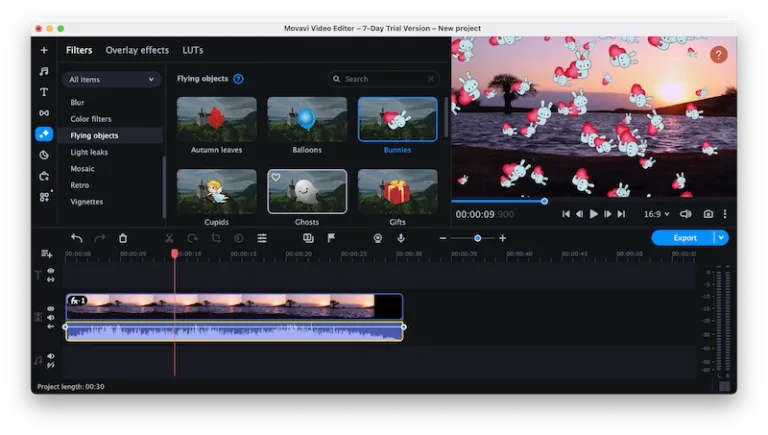Toggle title track visibility eye
768x435 pixels.
(x=51, y=271)
